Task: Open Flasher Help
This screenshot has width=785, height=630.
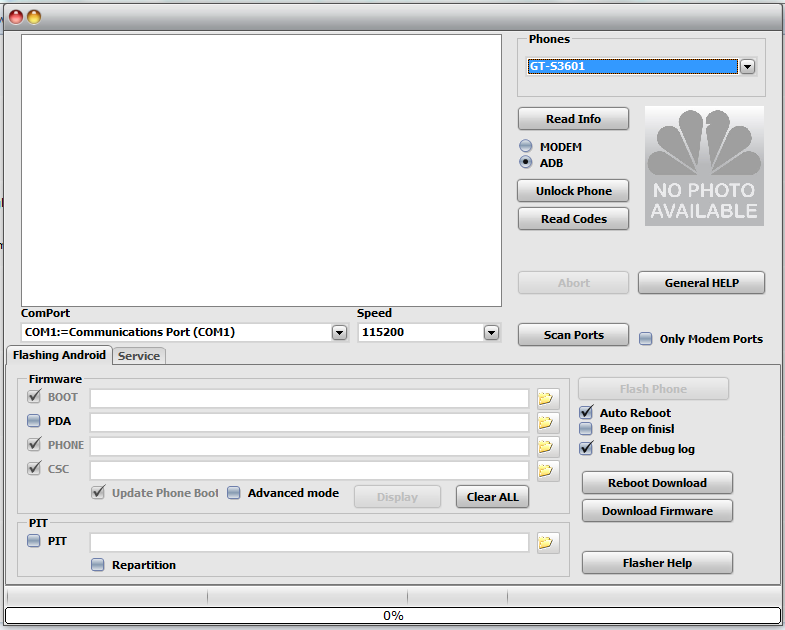Action: 657,563
